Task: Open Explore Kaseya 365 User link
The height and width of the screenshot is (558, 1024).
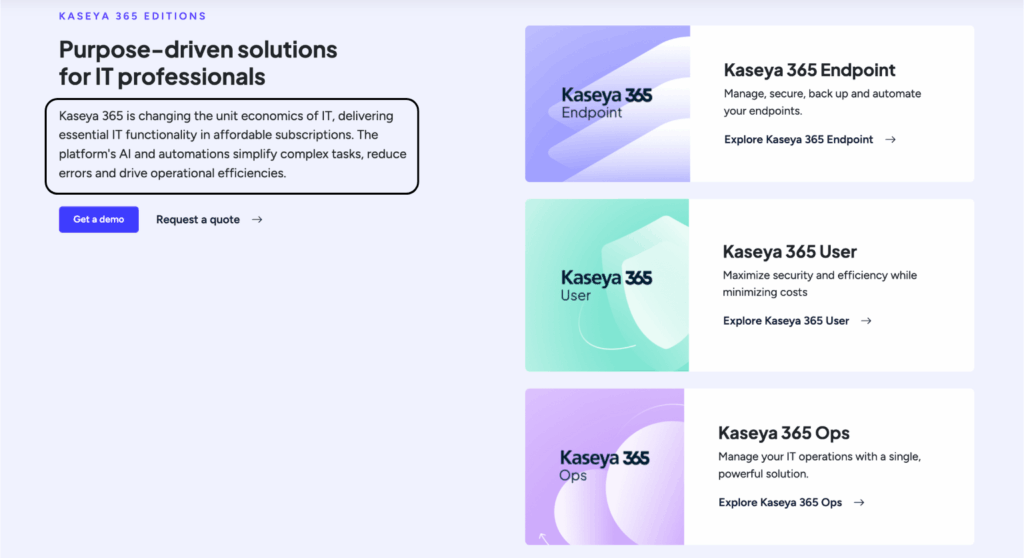Action: tap(786, 321)
